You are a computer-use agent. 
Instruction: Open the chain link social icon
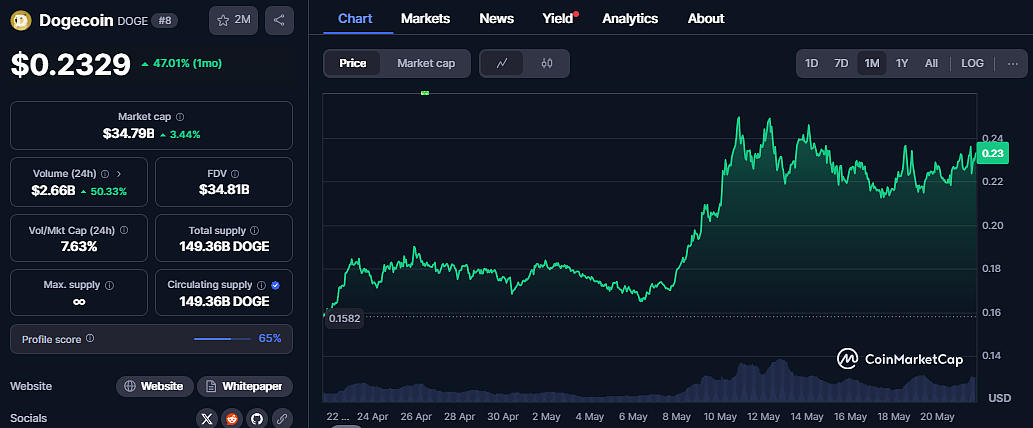[x=282, y=418]
